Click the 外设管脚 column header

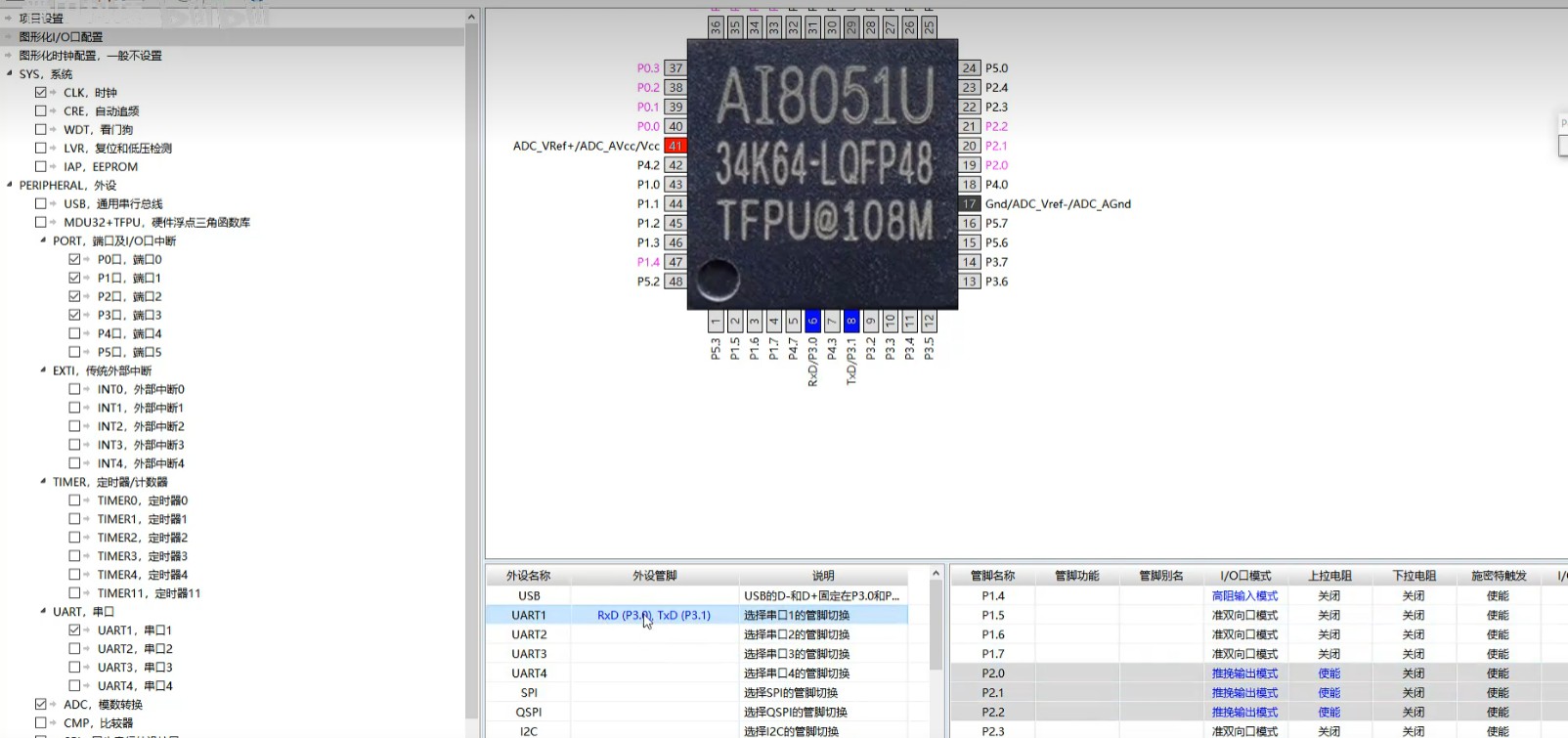pyautogui.click(x=655, y=576)
